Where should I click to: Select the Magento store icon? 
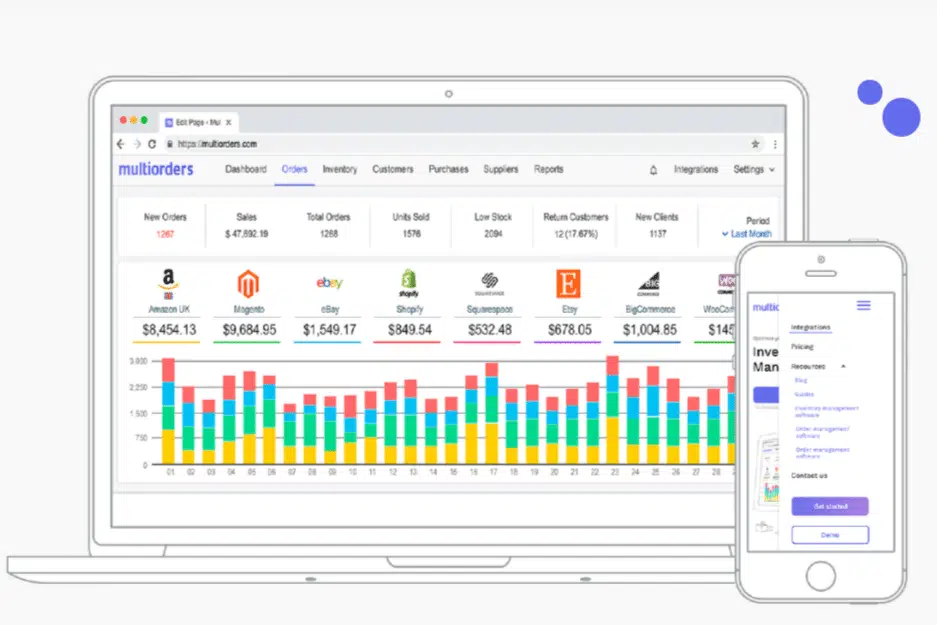click(x=248, y=284)
